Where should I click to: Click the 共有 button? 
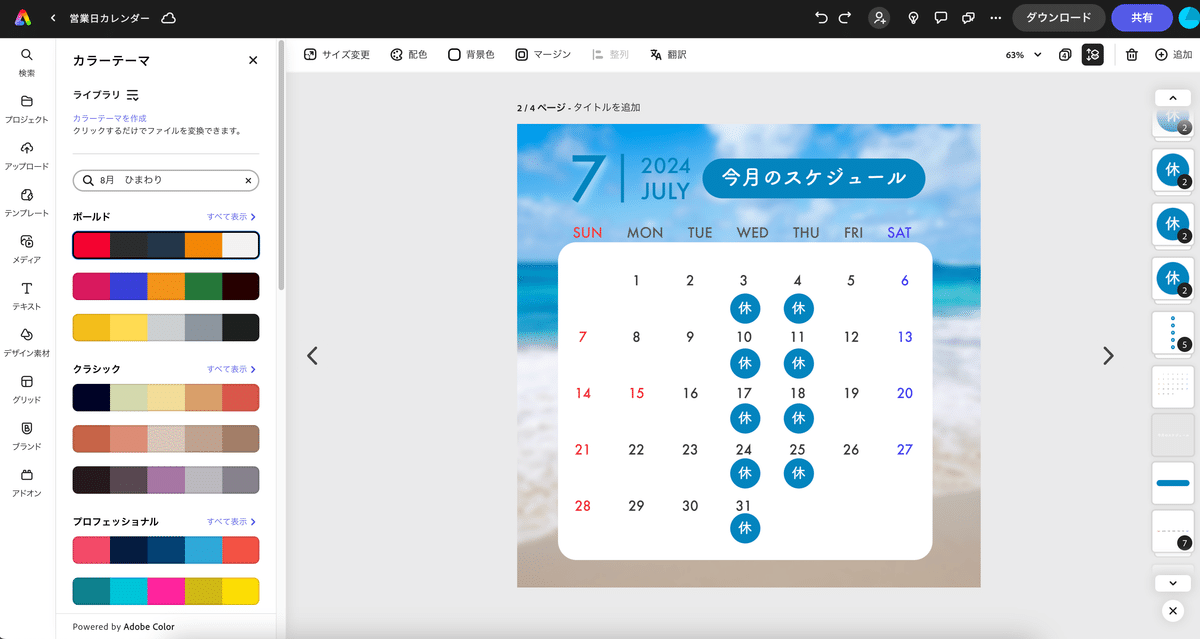1140,18
